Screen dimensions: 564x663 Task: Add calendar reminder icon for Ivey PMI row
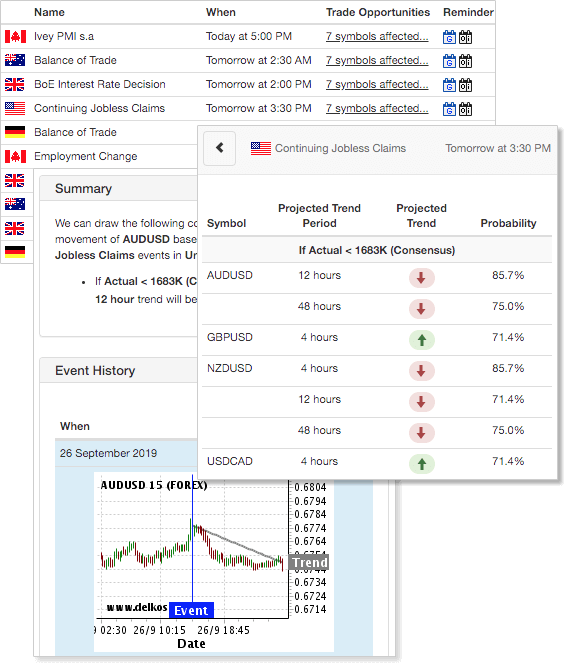465,37
